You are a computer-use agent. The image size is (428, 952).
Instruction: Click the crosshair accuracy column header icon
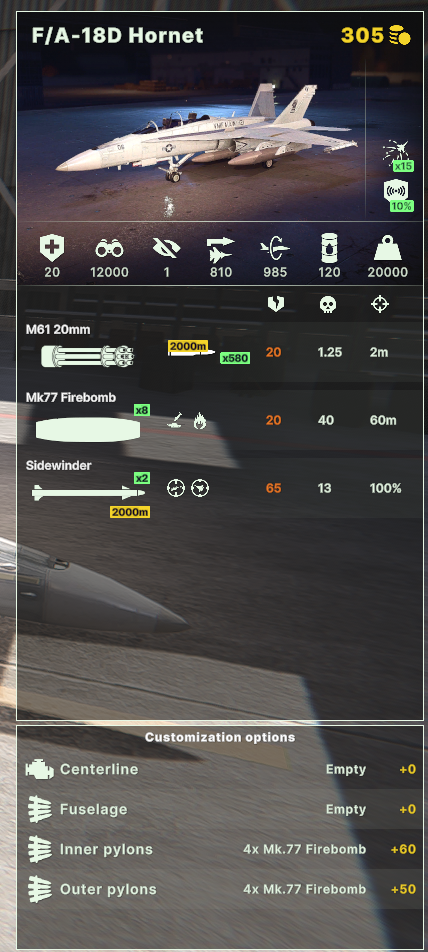pos(380,305)
